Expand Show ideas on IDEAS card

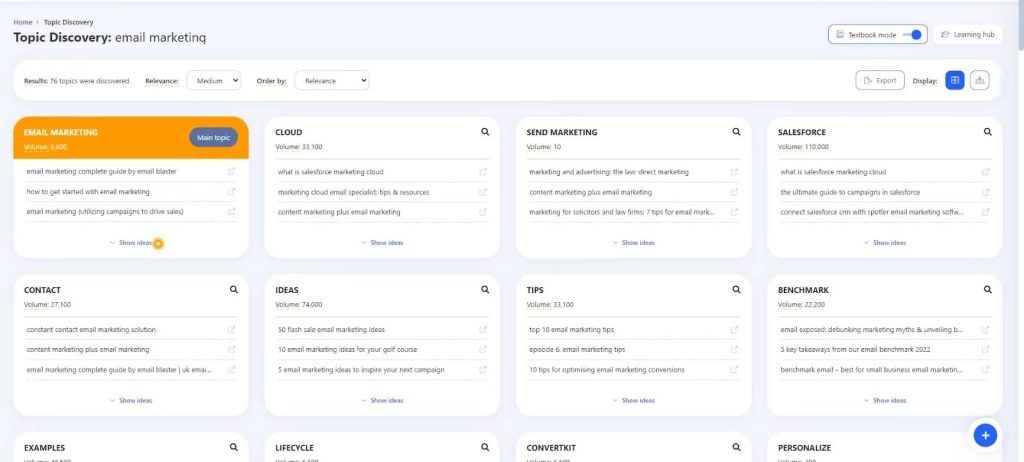click(x=383, y=400)
